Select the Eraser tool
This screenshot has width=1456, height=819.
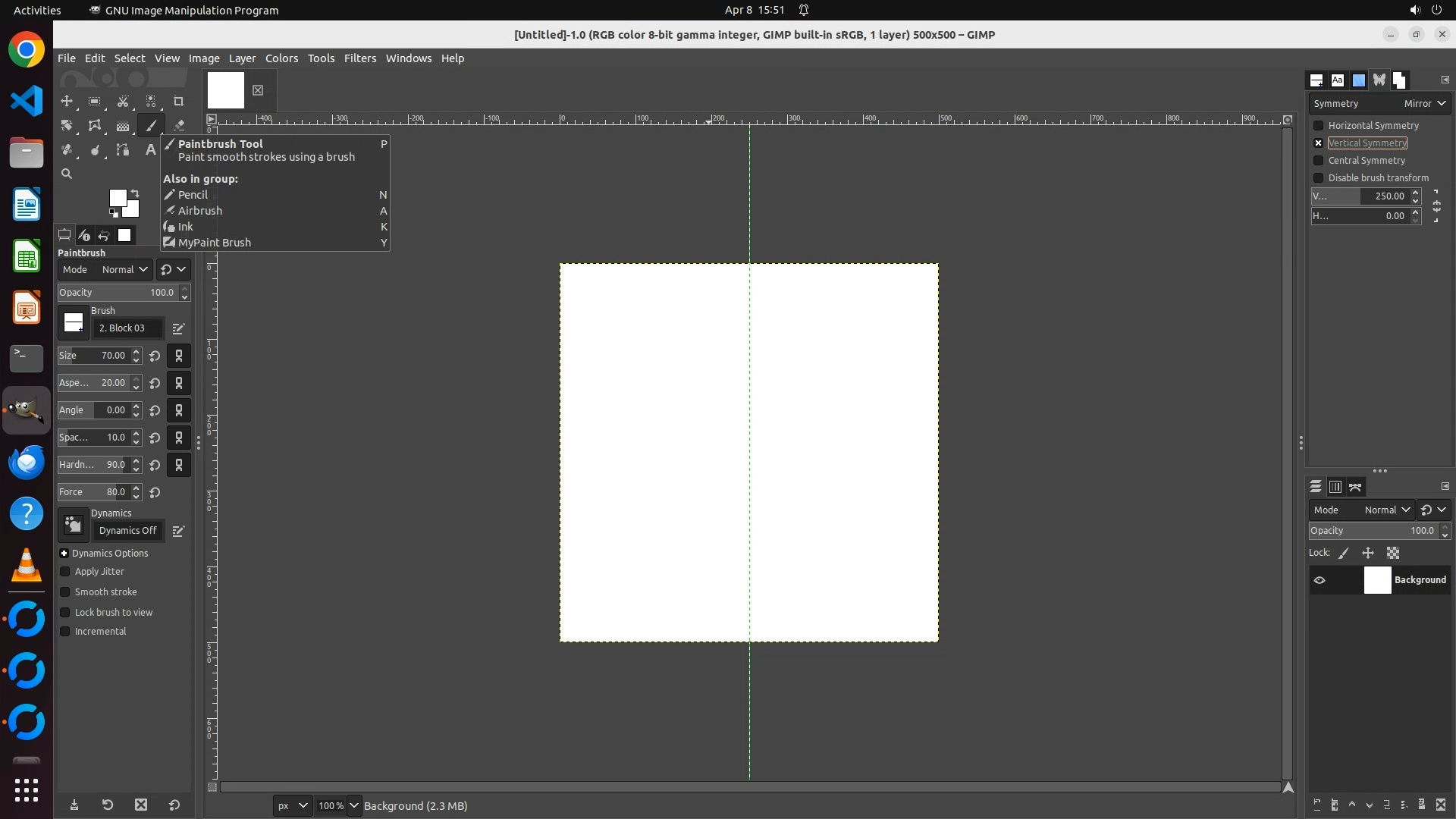pyautogui.click(x=179, y=126)
